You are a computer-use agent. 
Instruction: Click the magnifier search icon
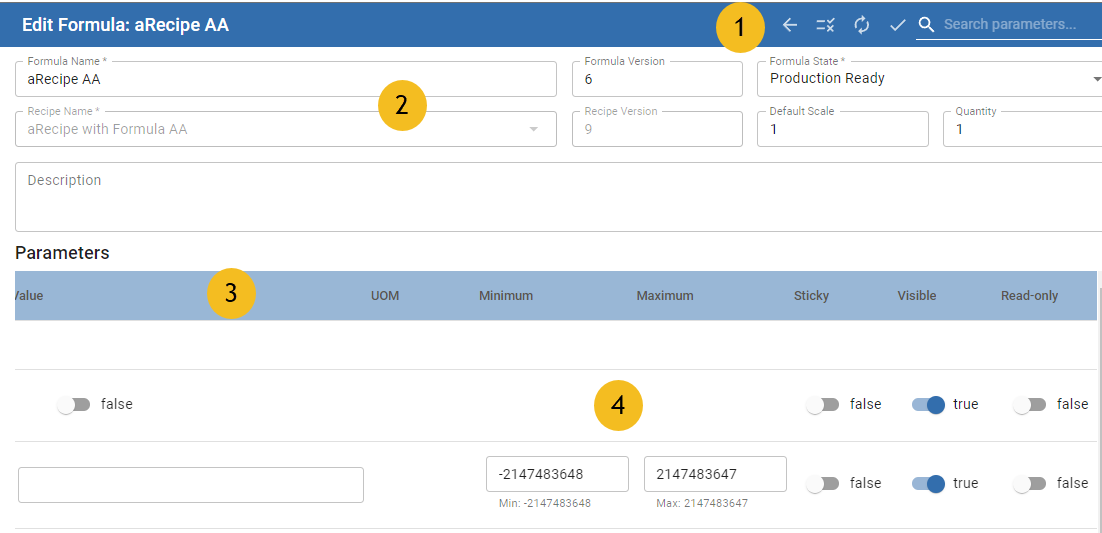click(x=927, y=25)
